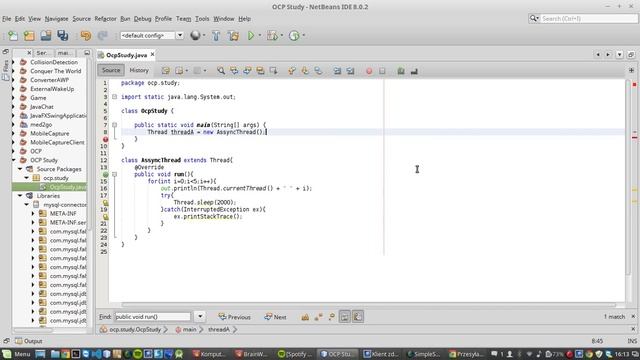Click the Next button in Find bar
640x360 pixels.
tap(275, 317)
